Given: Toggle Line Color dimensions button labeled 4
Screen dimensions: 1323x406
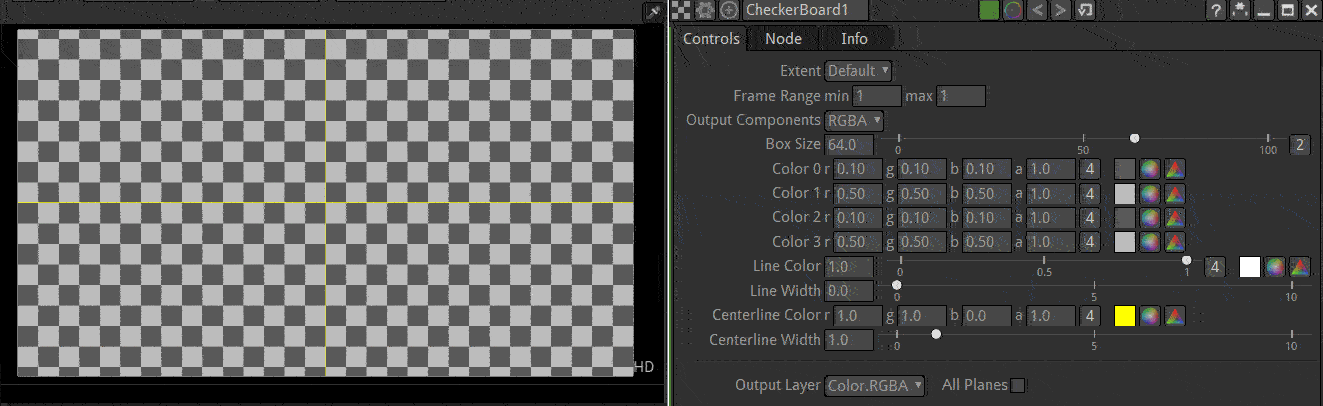Looking at the screenshot, I should click(1215, 267).
